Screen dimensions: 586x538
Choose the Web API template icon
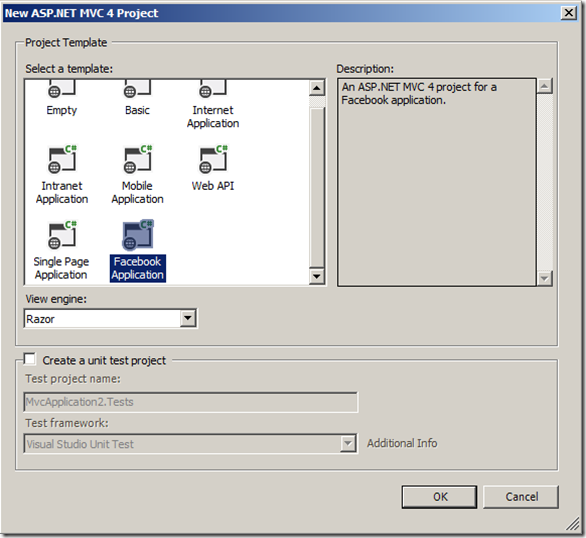(213, 160)
